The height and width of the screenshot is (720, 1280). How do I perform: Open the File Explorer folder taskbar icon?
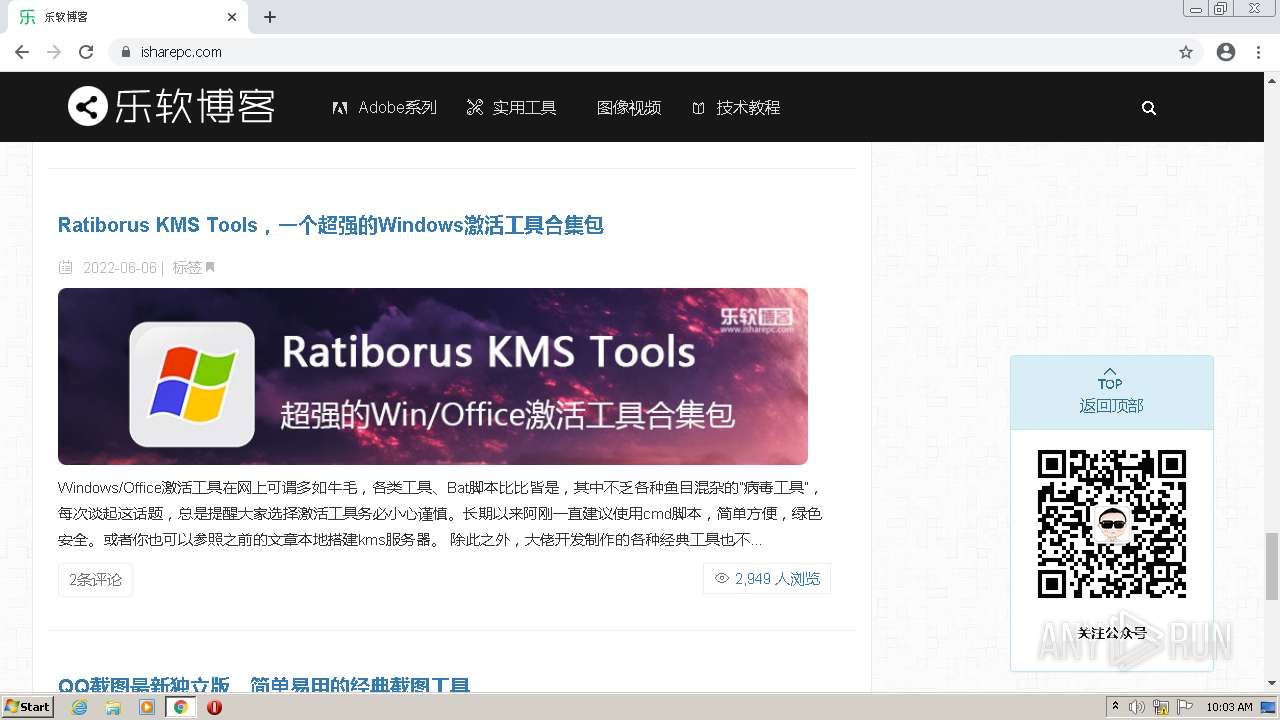[113, 707]
